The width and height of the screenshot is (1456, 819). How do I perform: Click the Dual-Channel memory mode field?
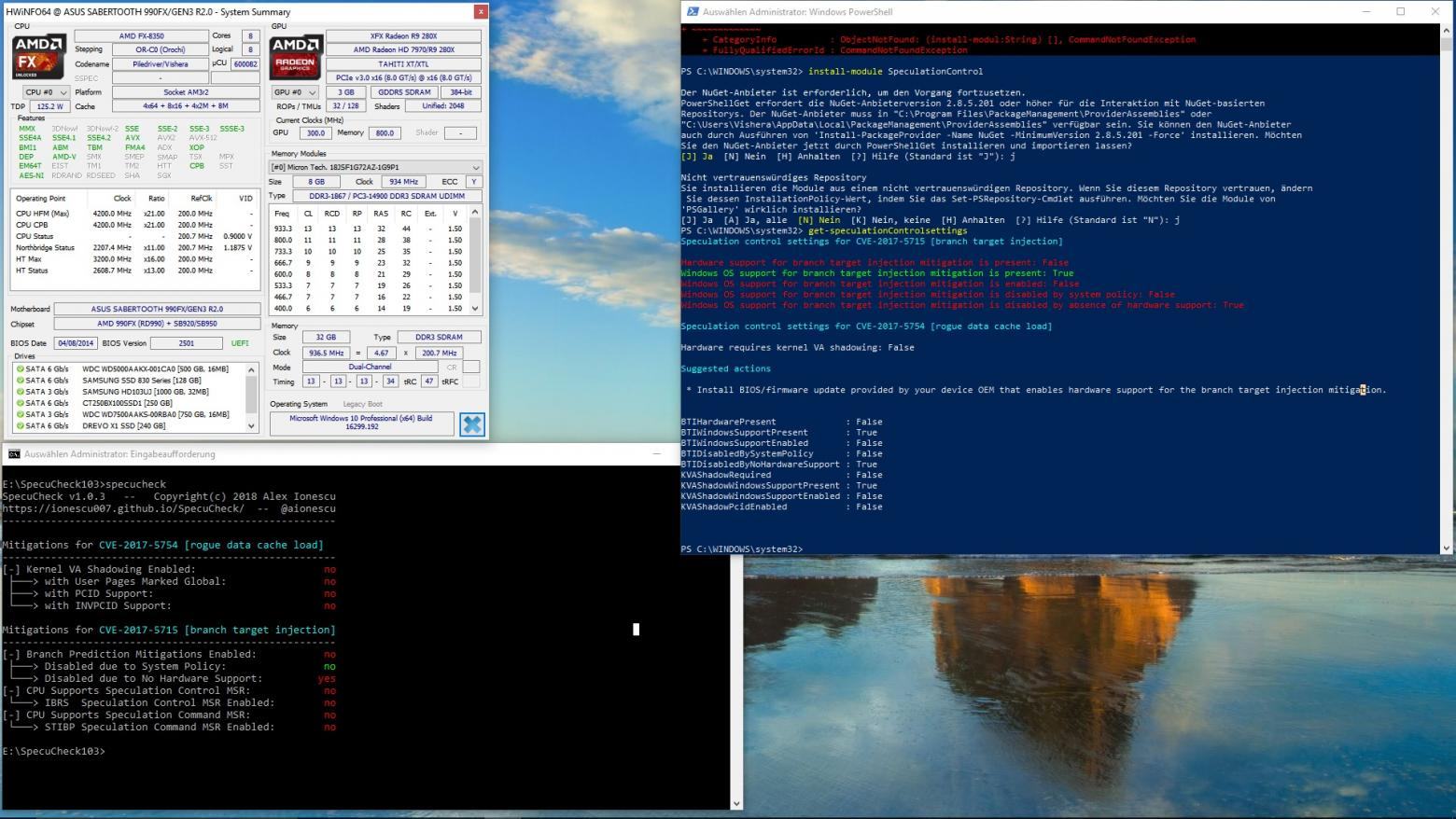370,367
